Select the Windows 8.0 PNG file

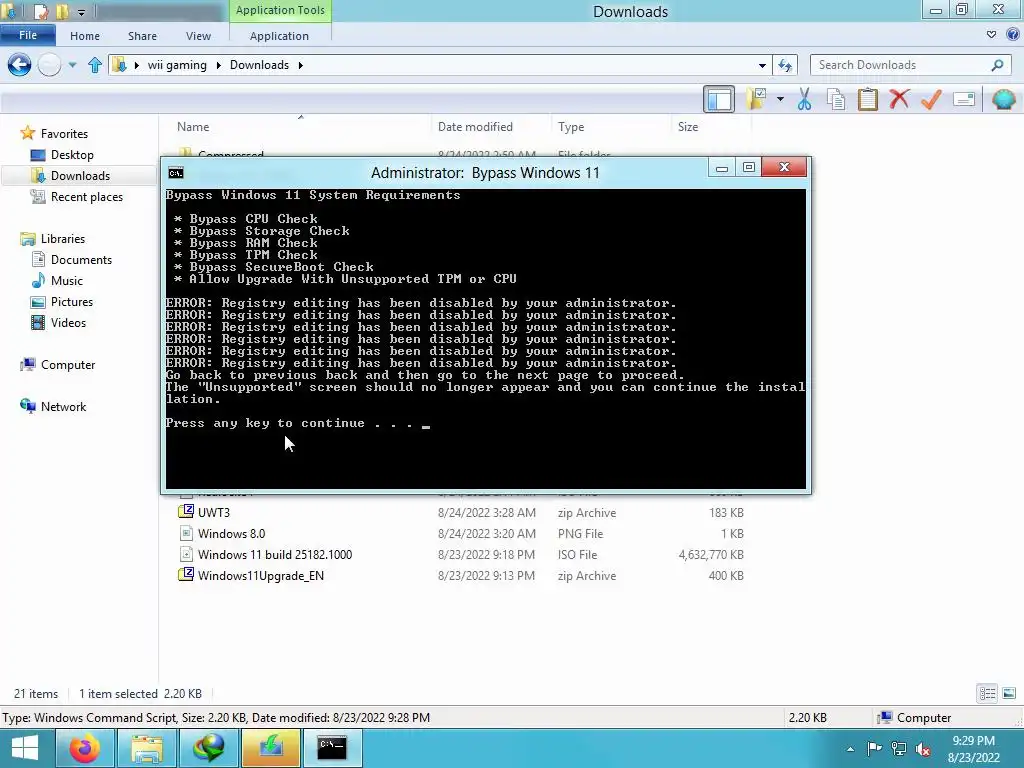click(x=231, y=534)
